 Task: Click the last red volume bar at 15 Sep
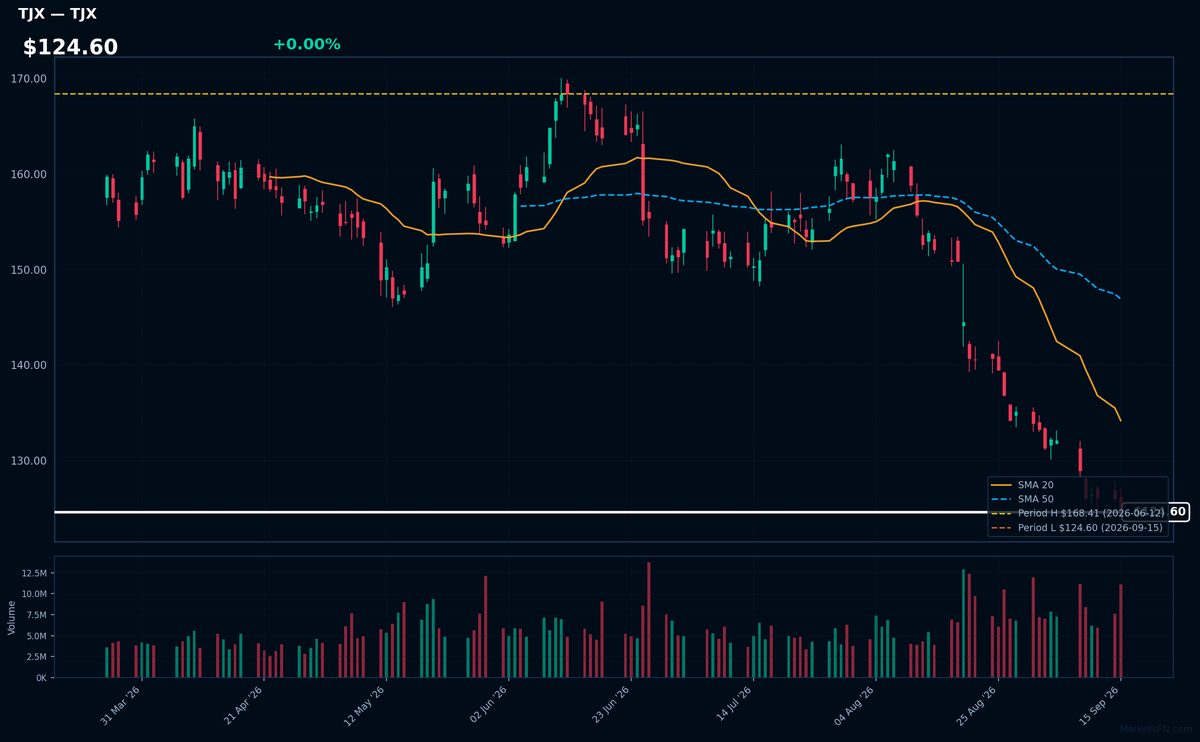point(1121,631)
